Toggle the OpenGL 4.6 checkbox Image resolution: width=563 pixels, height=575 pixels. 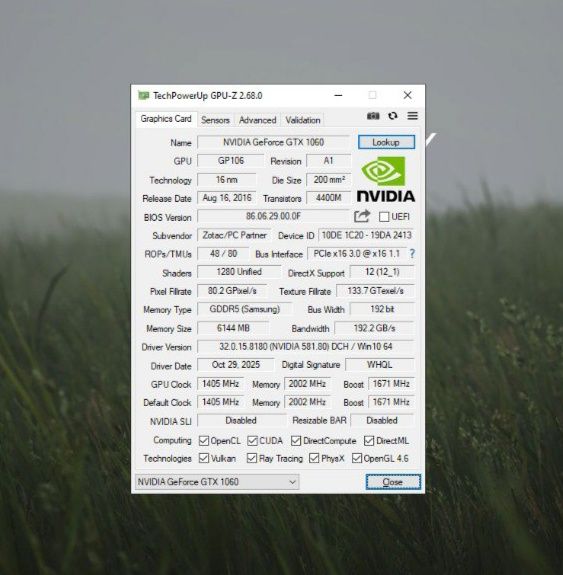357,458
